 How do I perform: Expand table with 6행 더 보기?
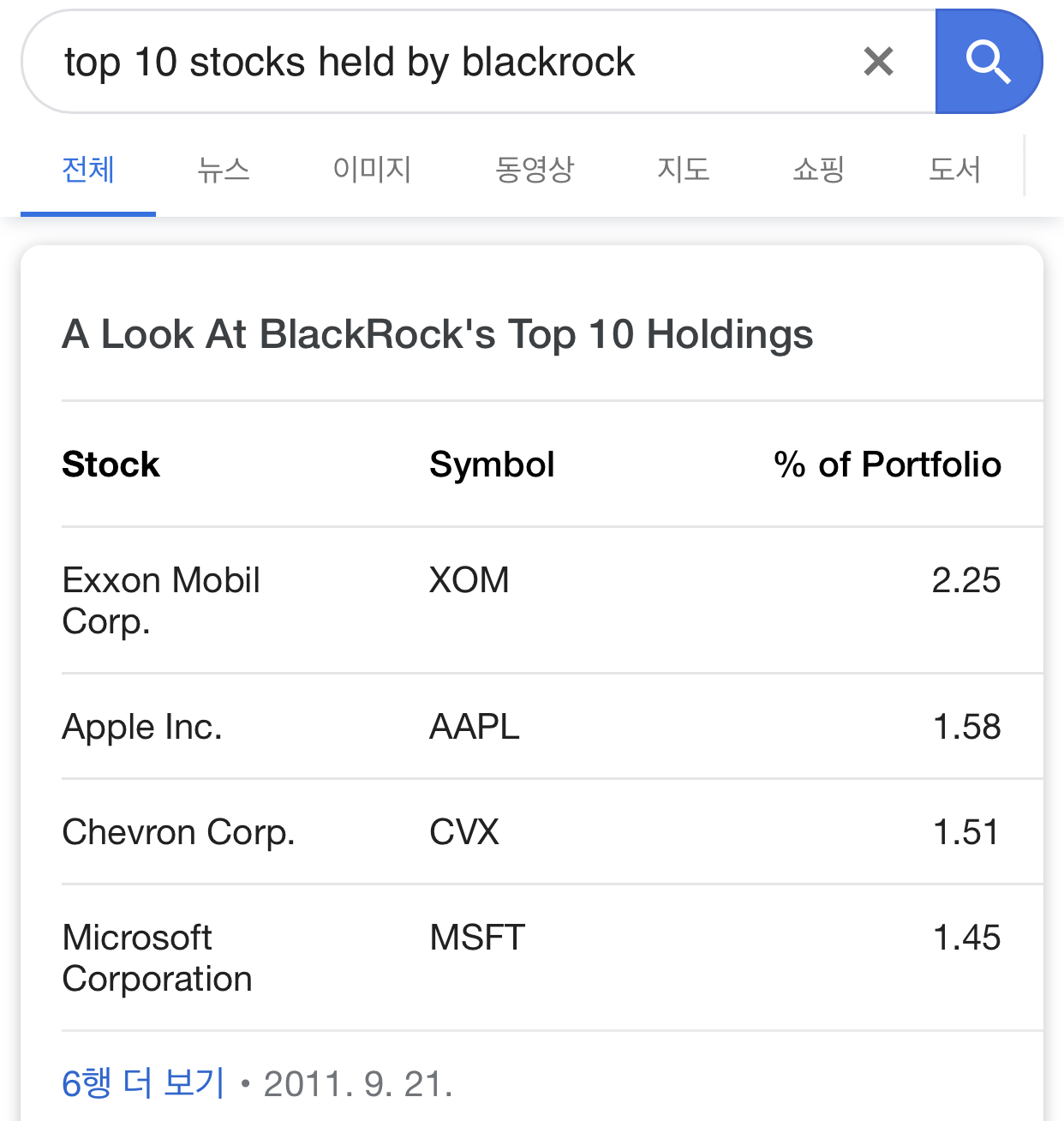point(143,1083)
